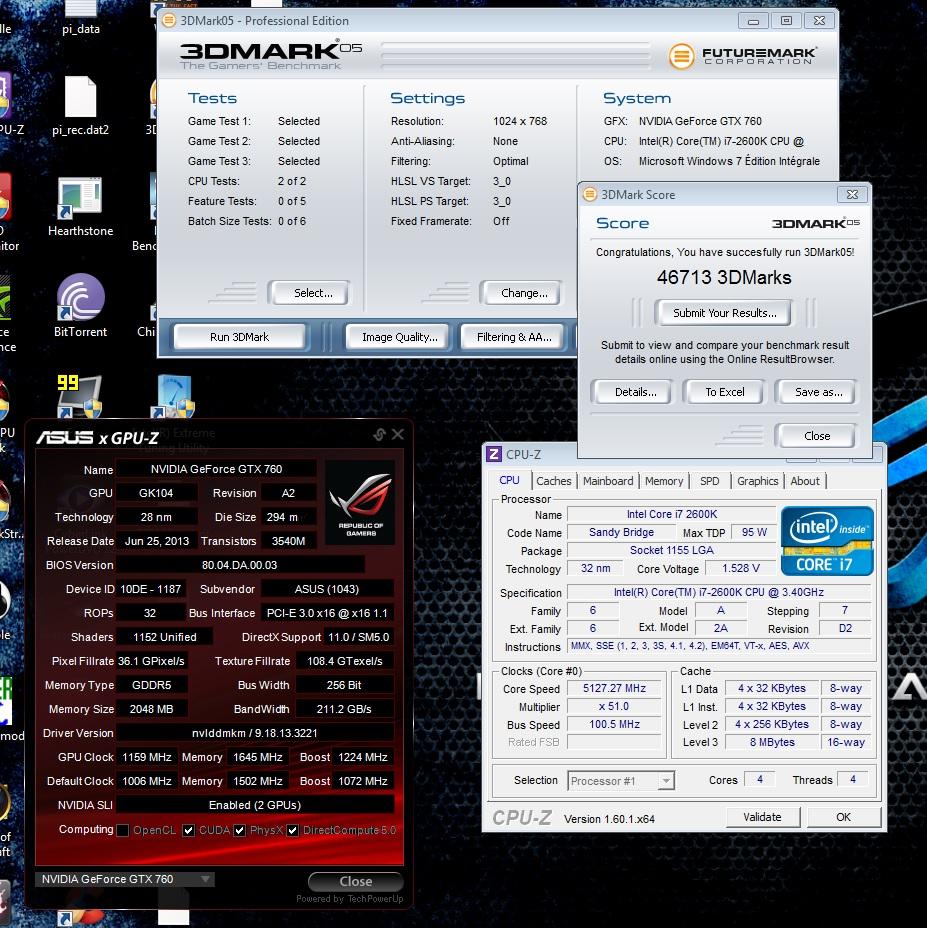Close the 3DMark Score dialog via title X
This screenshot has height=928, width=927.
pyautogui.click(x=852, y=194)
